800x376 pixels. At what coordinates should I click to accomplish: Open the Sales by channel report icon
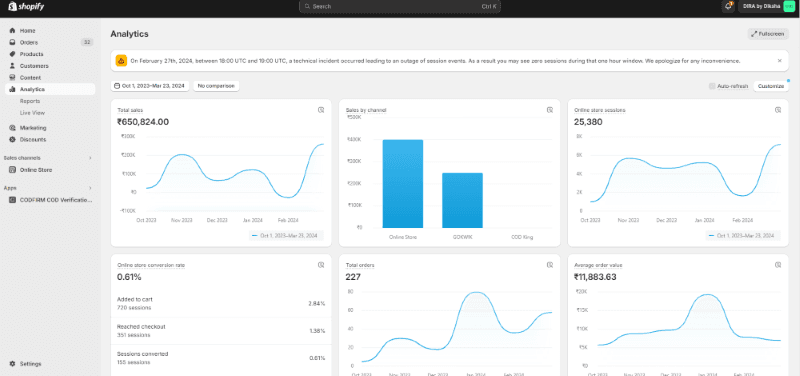(x=549, y=110)
